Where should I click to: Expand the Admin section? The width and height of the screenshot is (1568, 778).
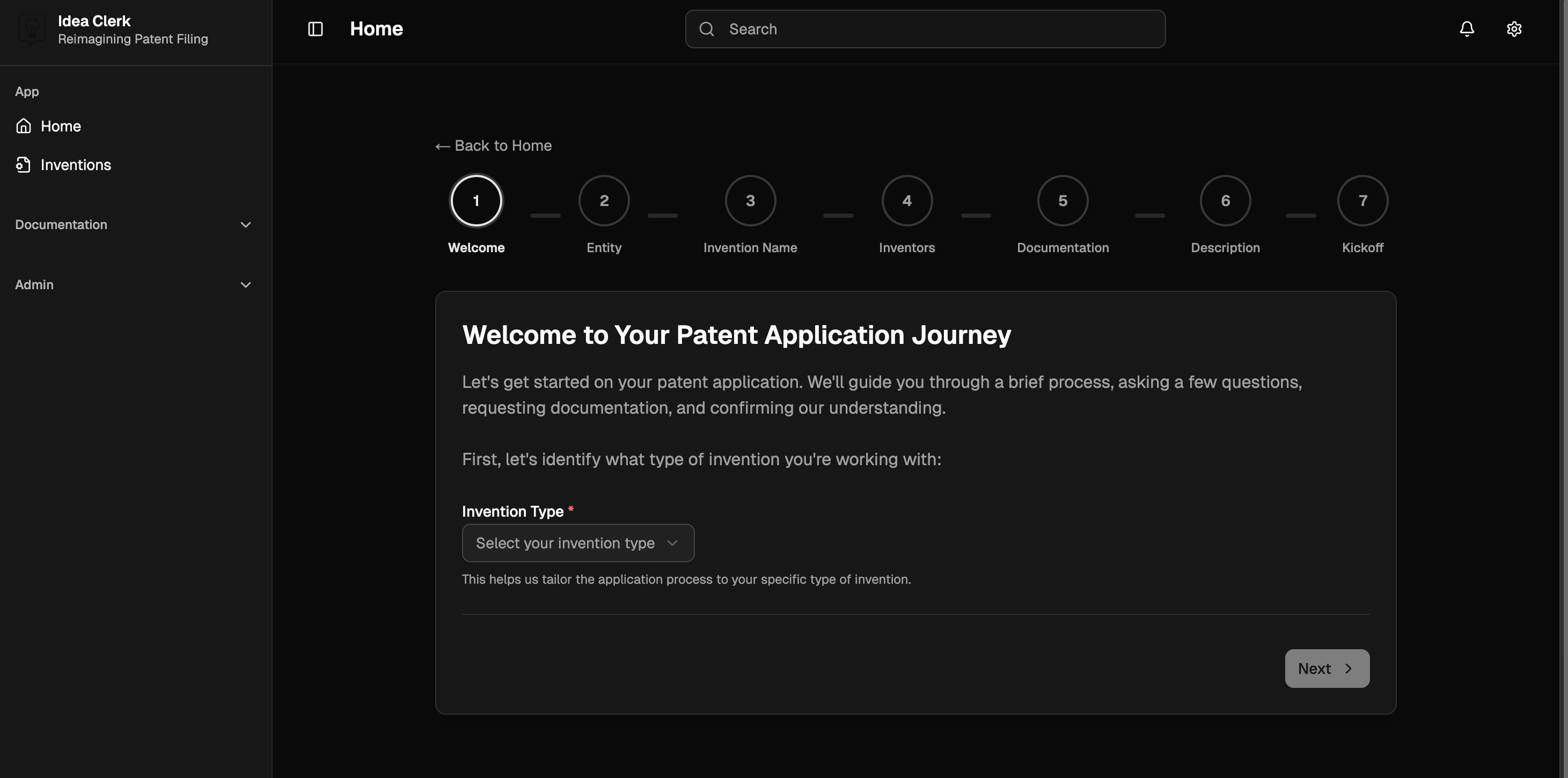135,285
